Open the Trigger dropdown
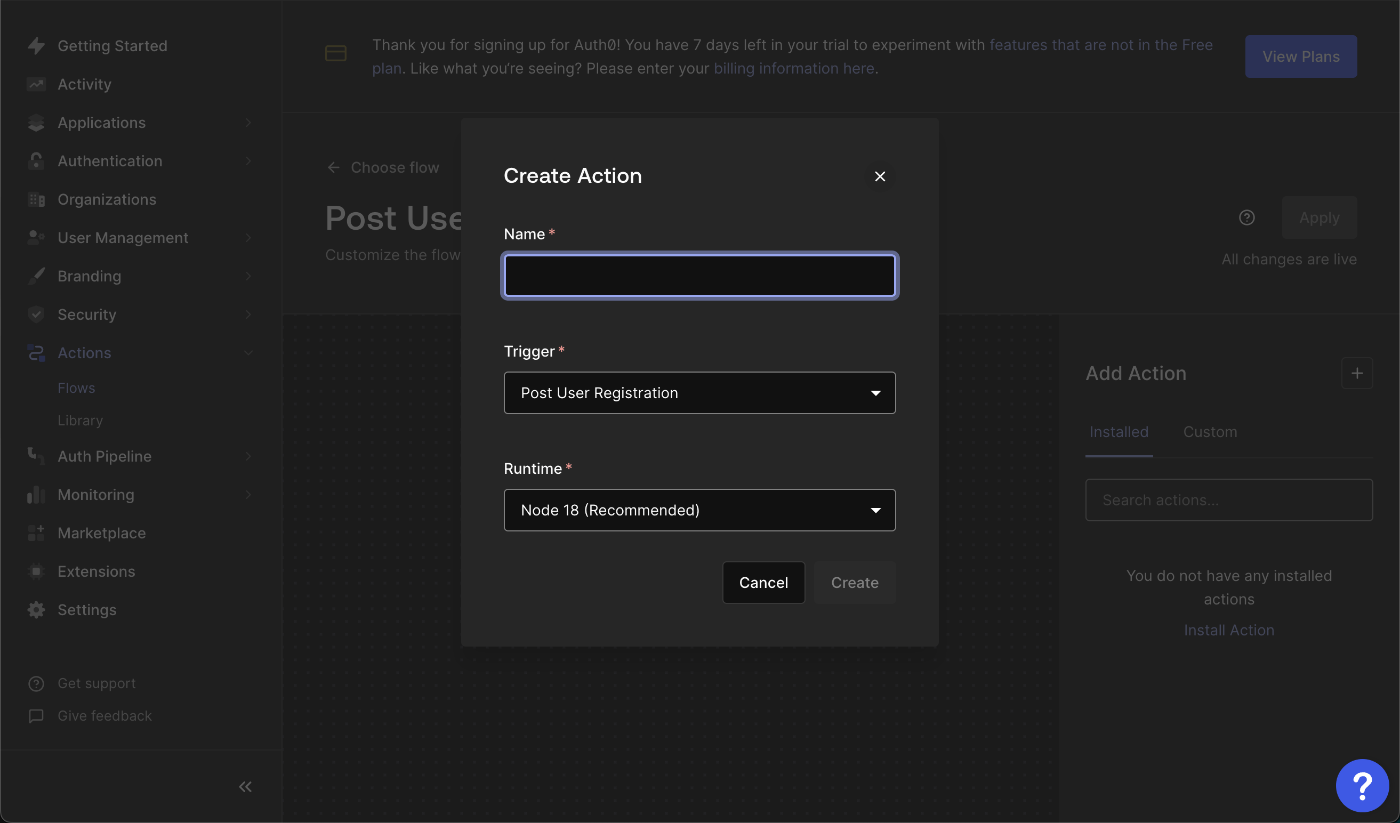This screenshot has width=1400, height=823. [700, 393]
